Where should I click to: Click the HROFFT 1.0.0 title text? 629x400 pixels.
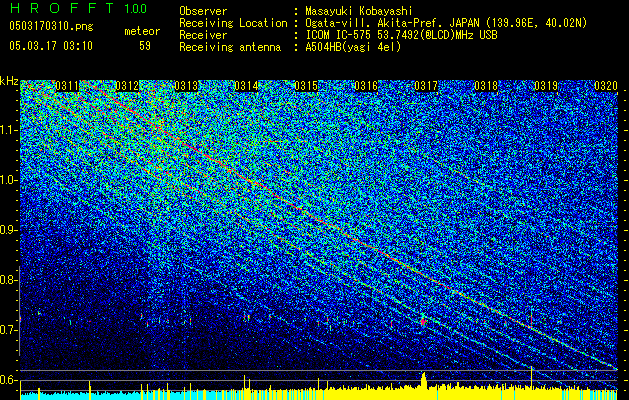coord(78,8)
